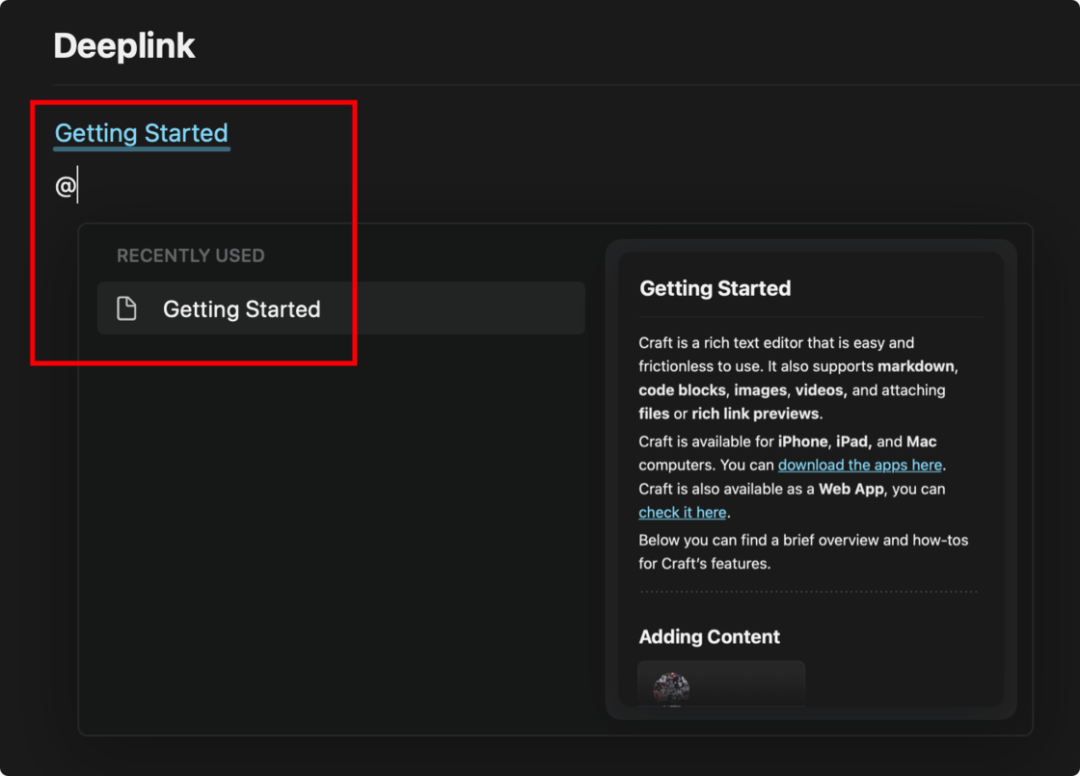Click the paragraph starting 'Craft is a rich text editor'
Image resolution: width=1080 pixels, height=776 pixels.
799,378
